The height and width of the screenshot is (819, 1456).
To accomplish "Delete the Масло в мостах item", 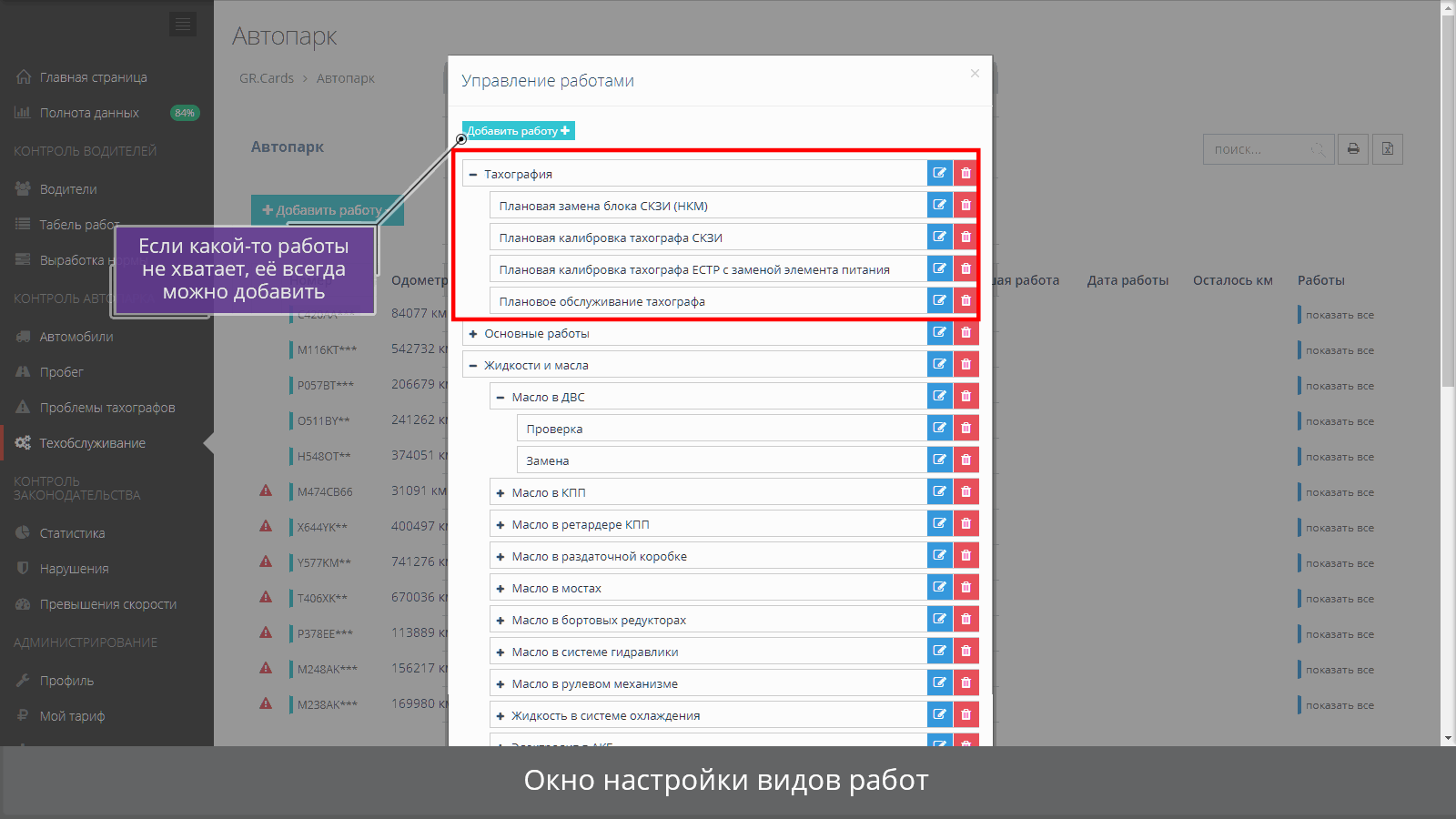I will [966, 587].
